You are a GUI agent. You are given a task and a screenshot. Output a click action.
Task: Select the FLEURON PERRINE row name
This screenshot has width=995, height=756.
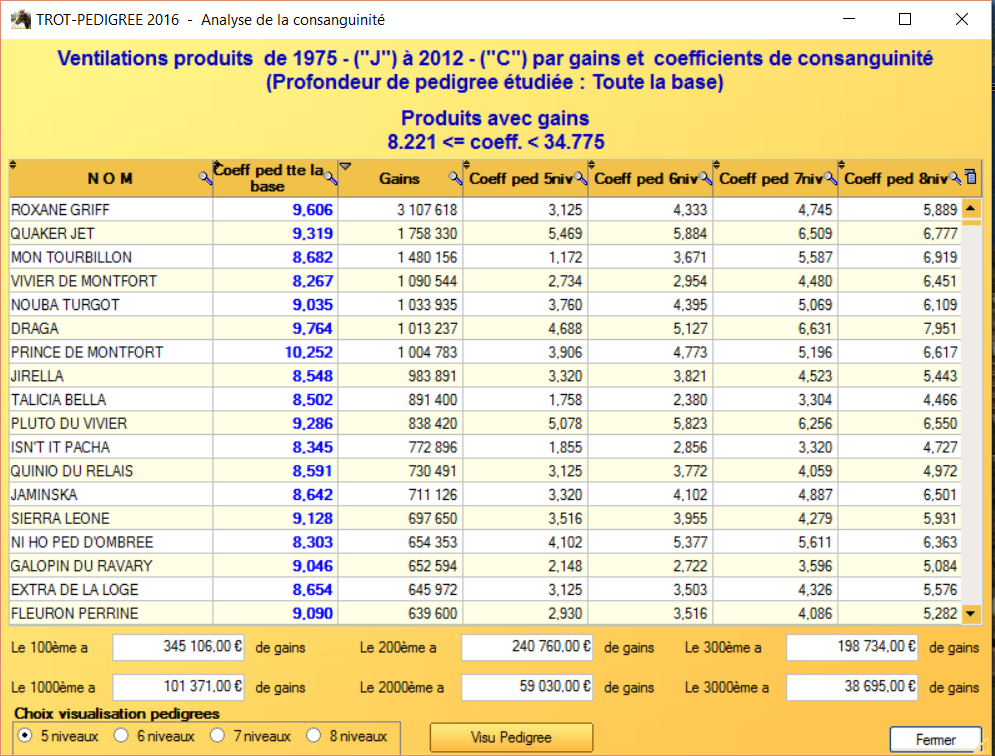[75, 614]
